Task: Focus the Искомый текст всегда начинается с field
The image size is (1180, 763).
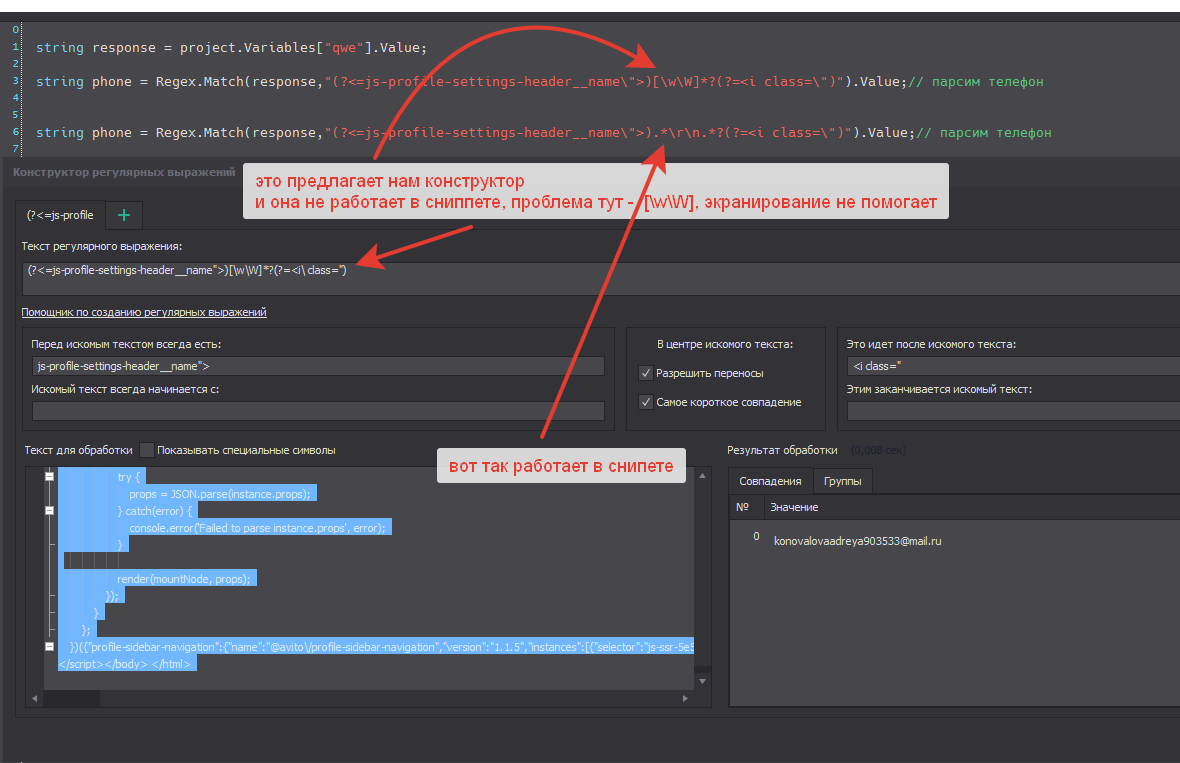Action: point(318,411)
